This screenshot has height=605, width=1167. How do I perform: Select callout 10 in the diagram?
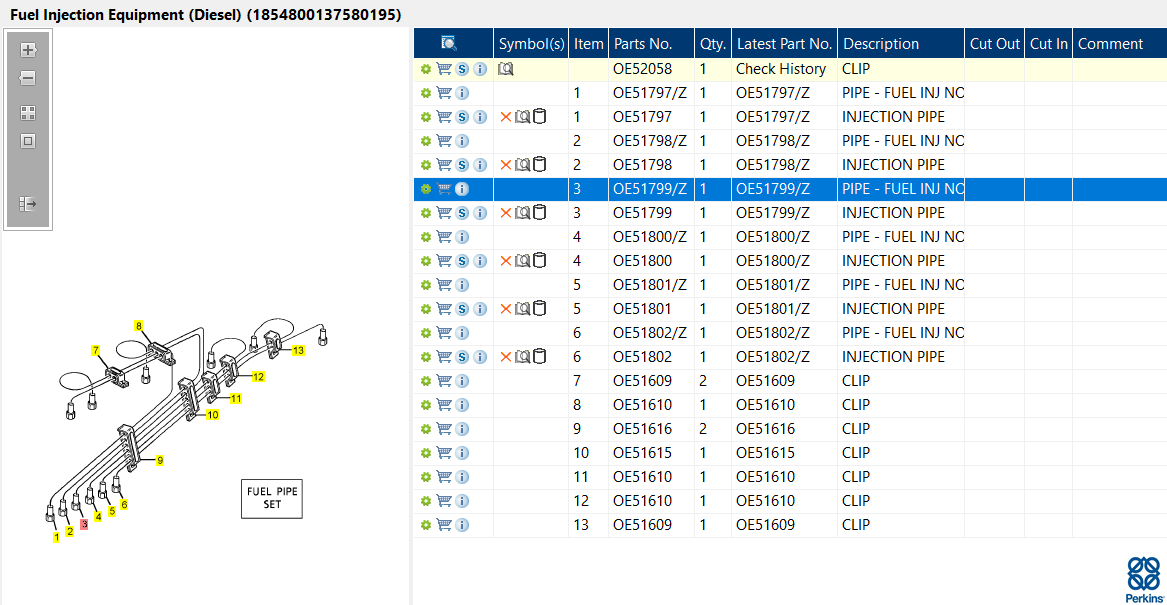coord(213,415)
